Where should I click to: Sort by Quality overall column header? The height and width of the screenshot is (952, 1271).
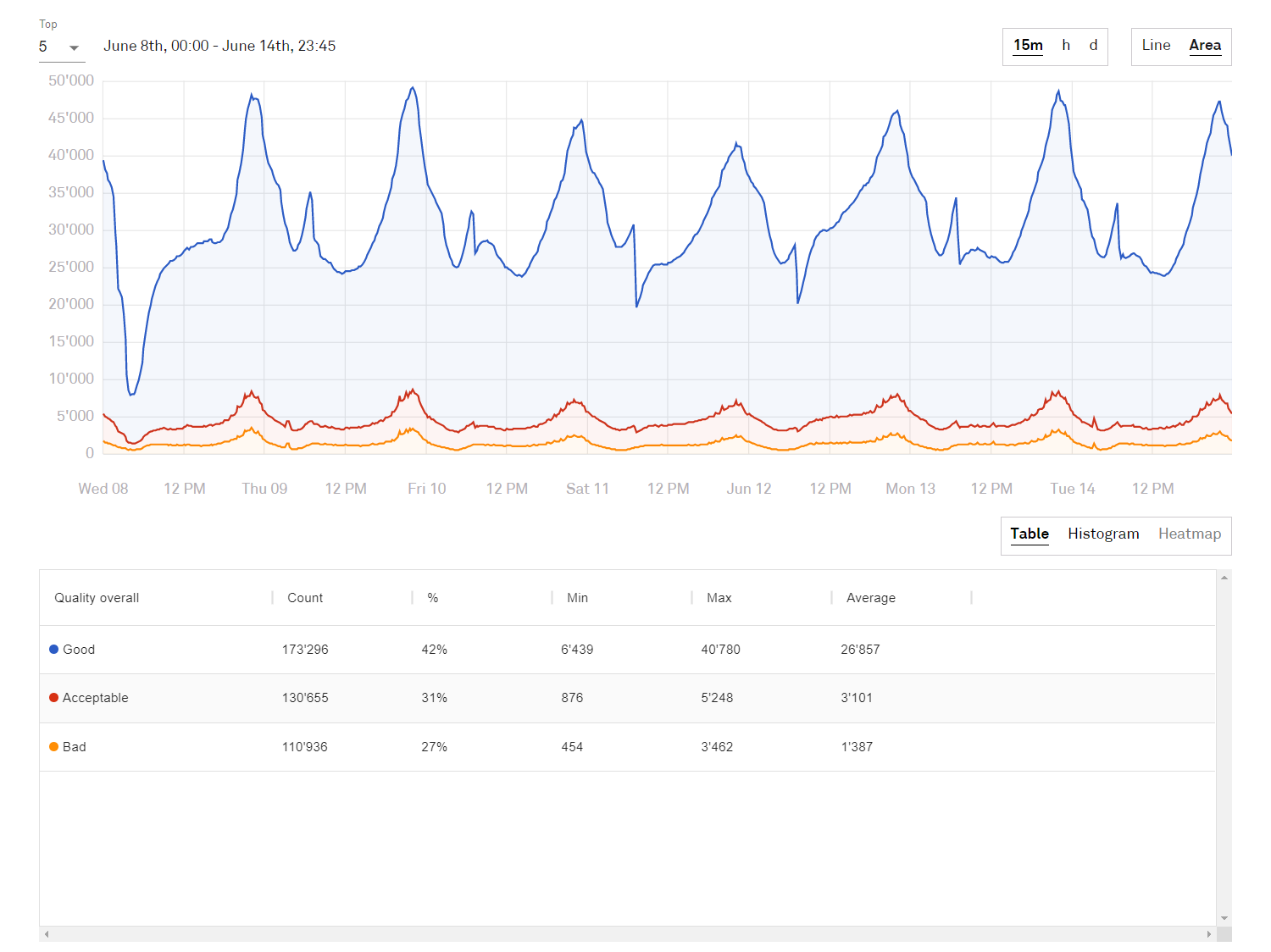pyautogui.click(x=97, y=598)
